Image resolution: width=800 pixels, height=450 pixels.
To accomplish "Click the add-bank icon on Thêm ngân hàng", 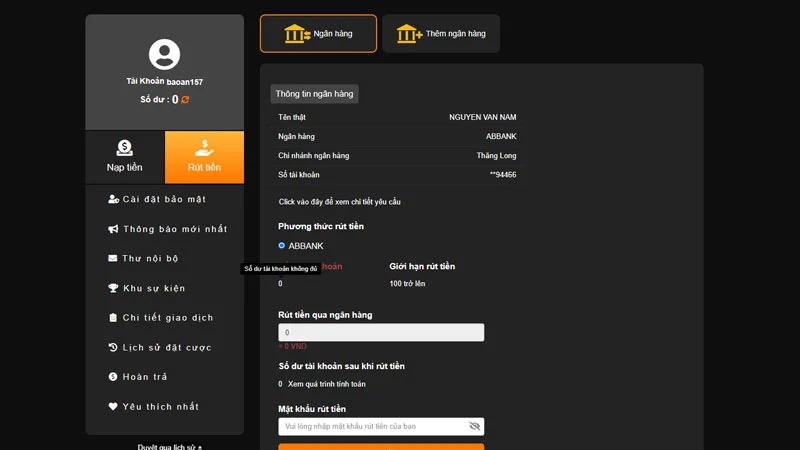I will coord(409,34).
